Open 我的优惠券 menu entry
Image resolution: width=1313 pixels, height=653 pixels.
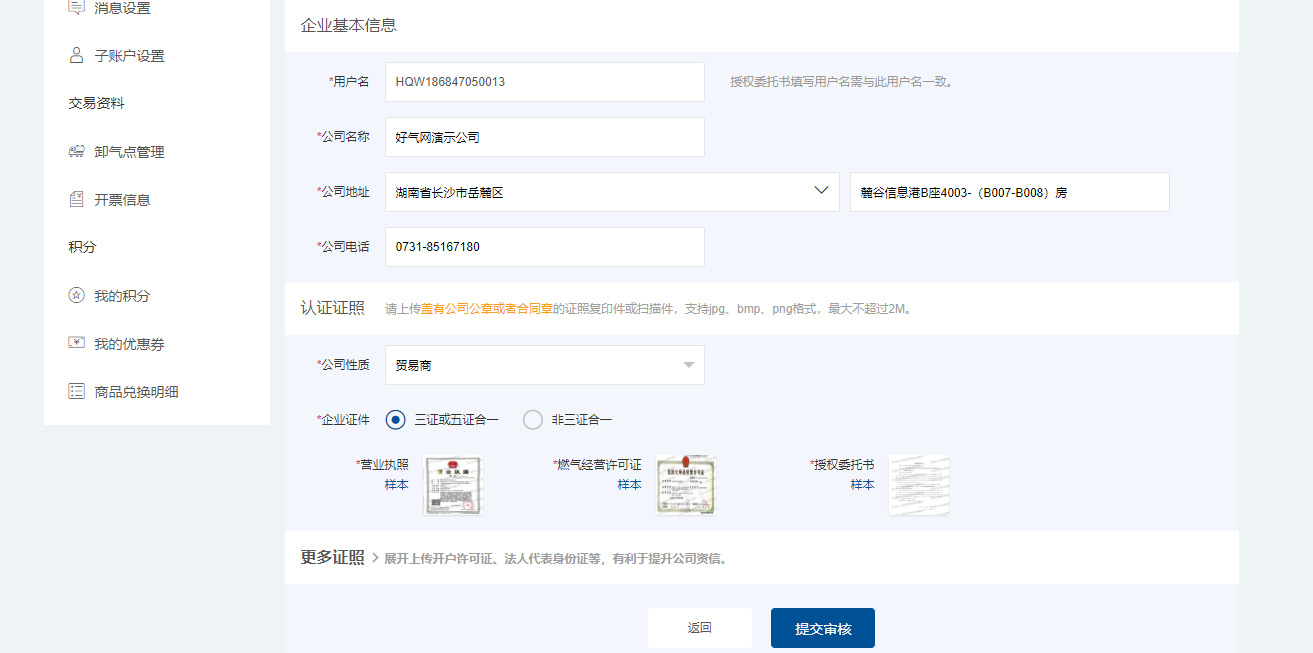pyautogui.click(x=129, y=344)
